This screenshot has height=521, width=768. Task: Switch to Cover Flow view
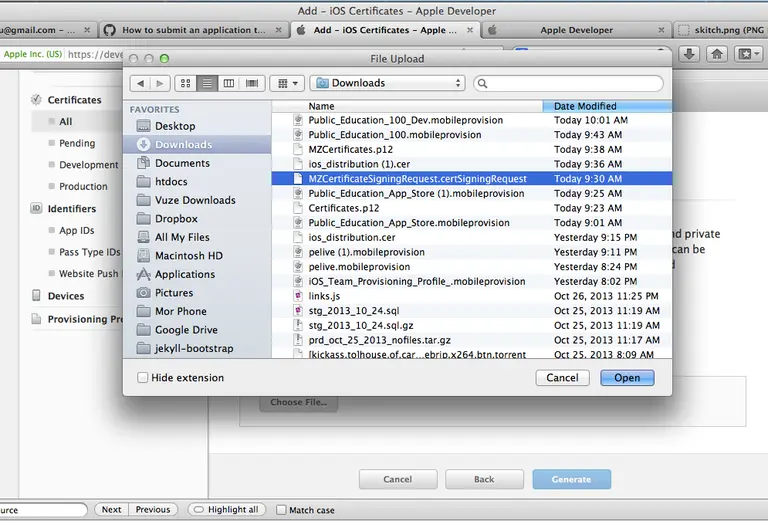[x=252, y=83]
